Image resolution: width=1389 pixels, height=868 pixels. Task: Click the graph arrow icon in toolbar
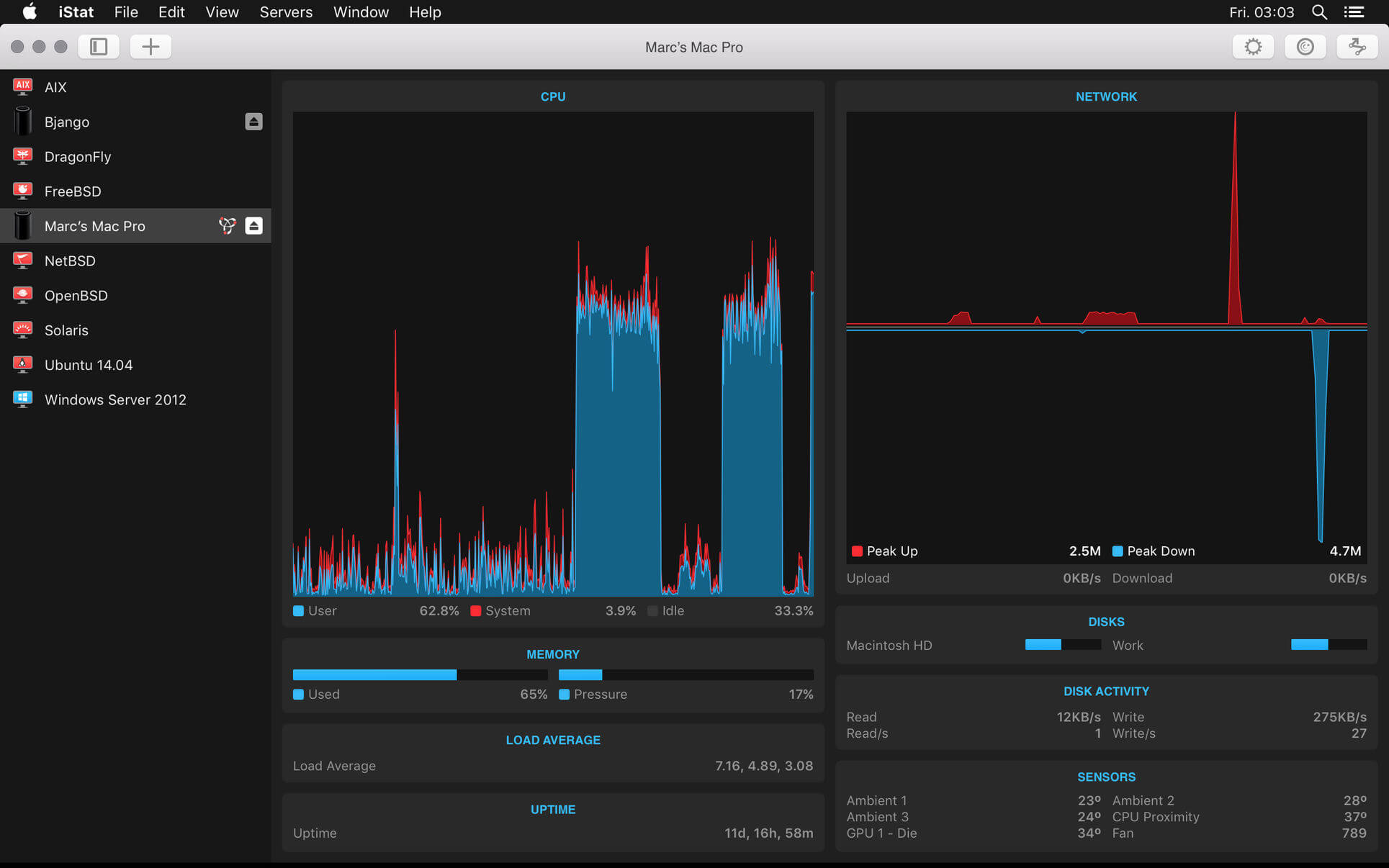[x=1357, y=47]
